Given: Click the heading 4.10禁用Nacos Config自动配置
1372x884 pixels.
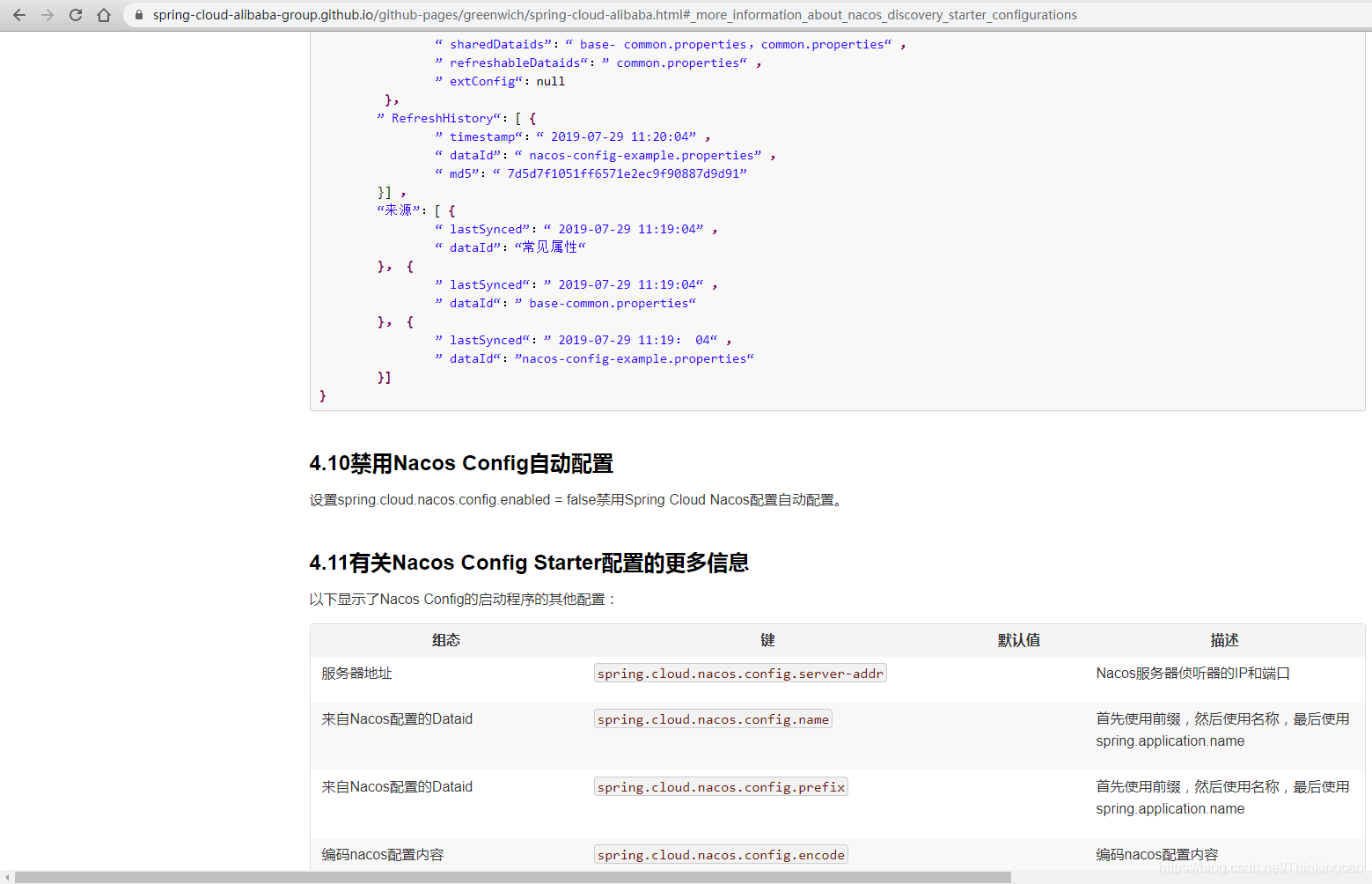Looking at the screenshot, I should point(461,463).
